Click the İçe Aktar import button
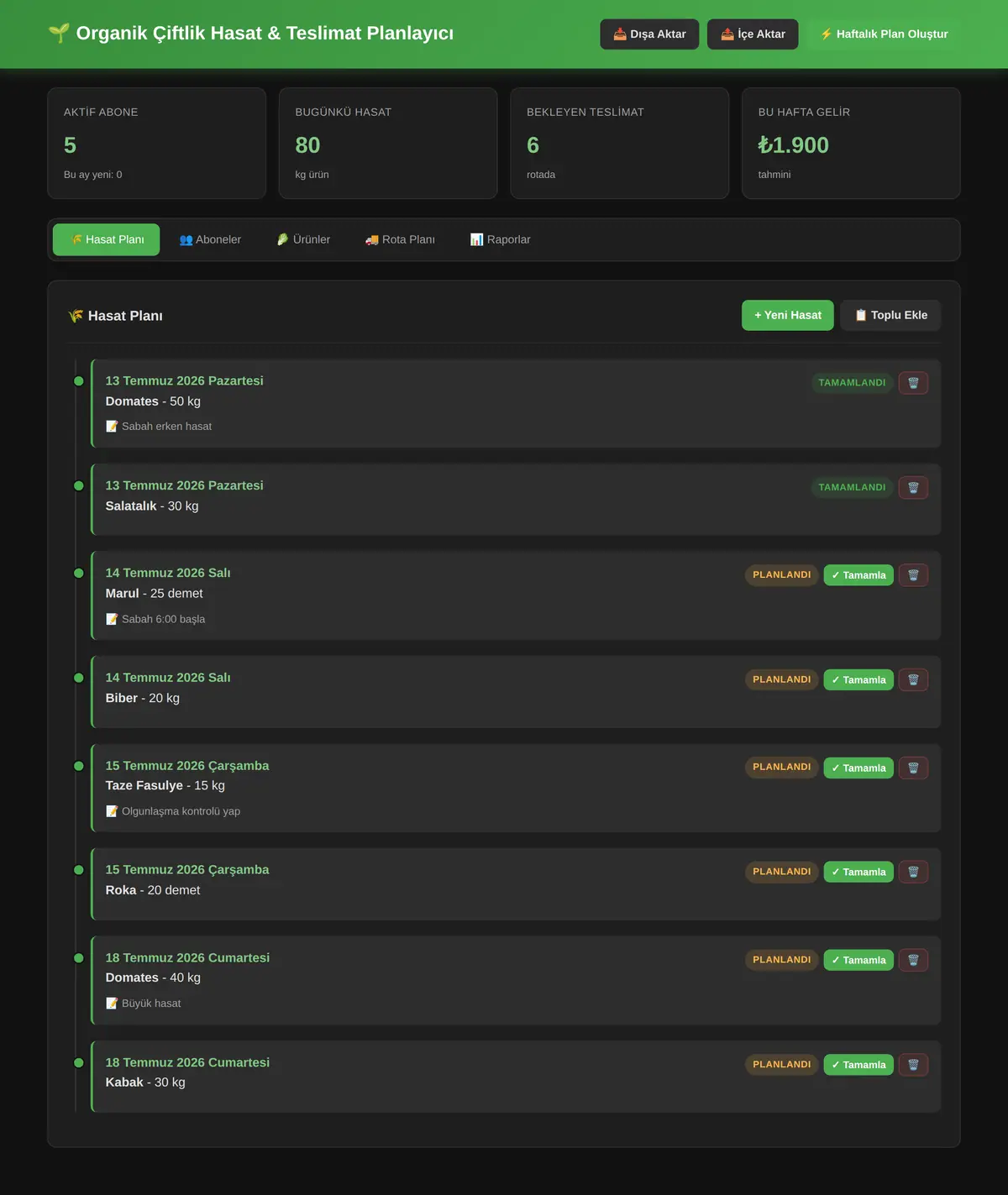Viewport: 1008px width, 1195px height. pyautogui.click(x=753, y=34)
